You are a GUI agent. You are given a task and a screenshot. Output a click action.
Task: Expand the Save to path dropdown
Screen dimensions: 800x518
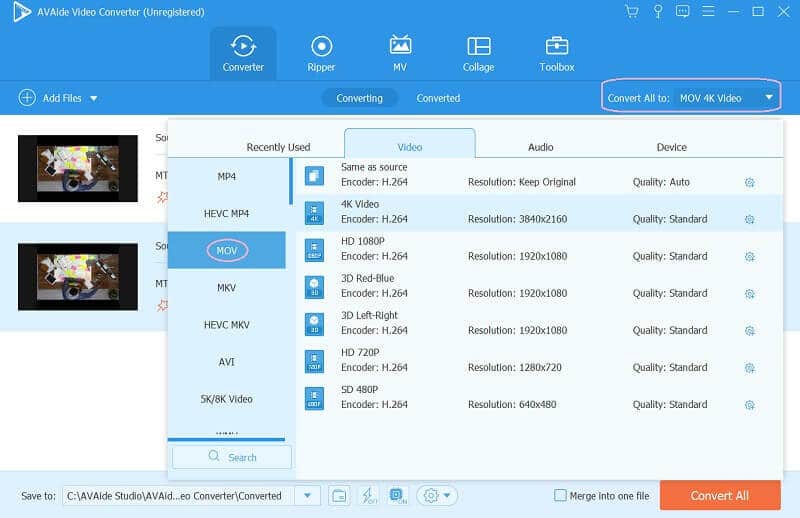tap(308, 496)
